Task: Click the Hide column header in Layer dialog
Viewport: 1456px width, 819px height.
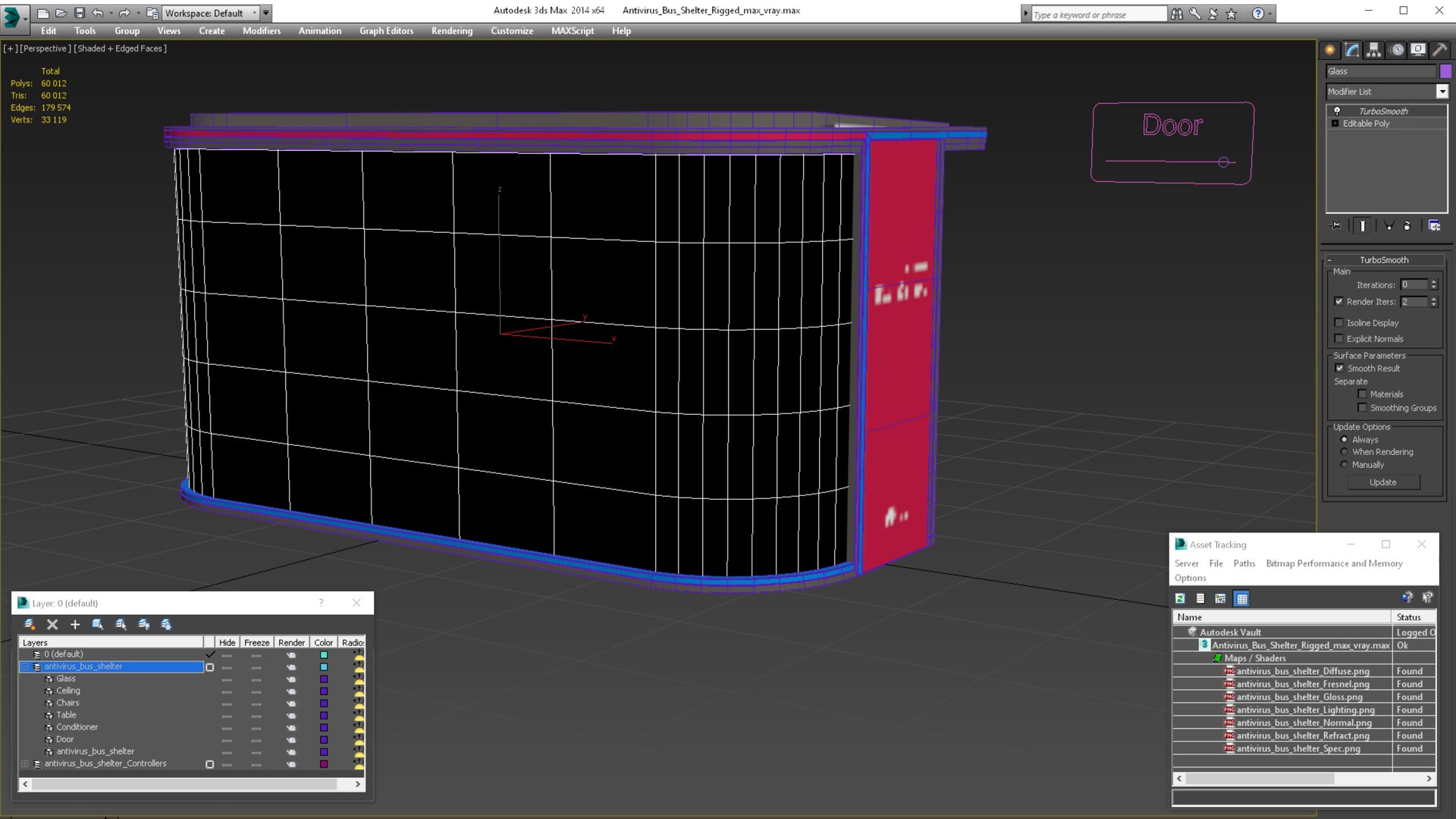Action: tap(227, 642)
